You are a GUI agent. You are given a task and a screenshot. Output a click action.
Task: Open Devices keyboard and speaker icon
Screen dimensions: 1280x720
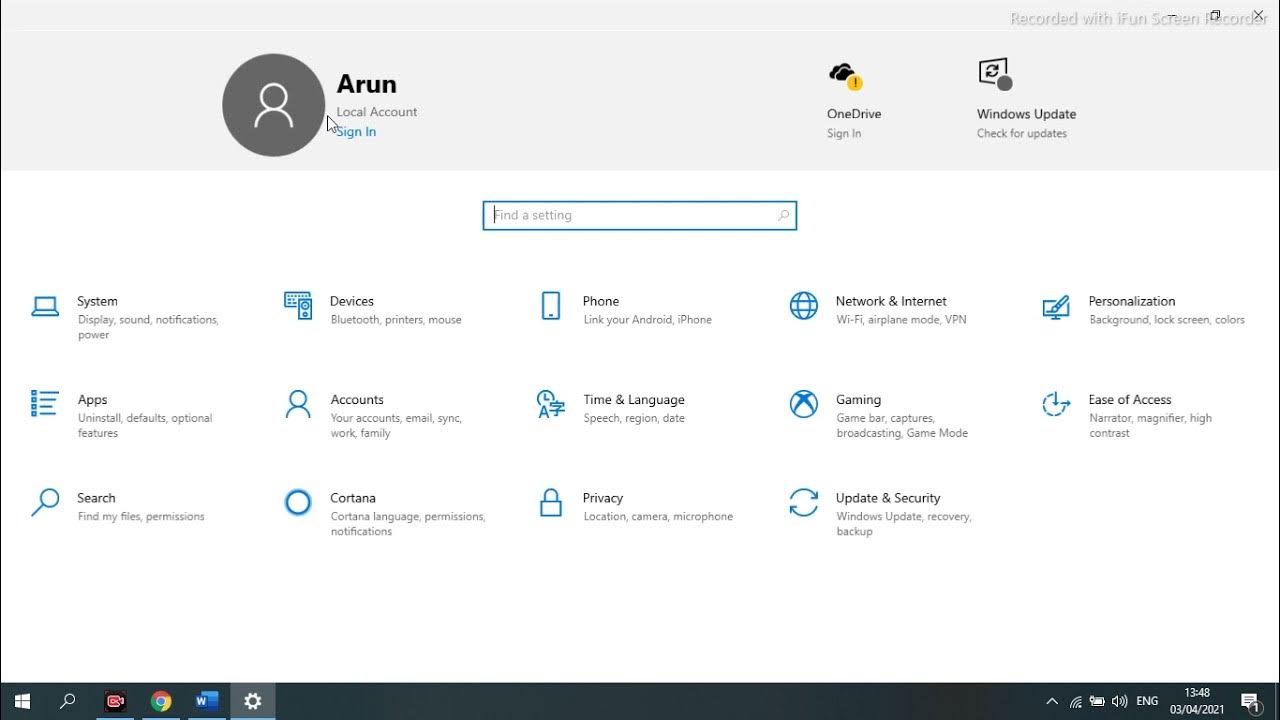(x=298, y=306)
